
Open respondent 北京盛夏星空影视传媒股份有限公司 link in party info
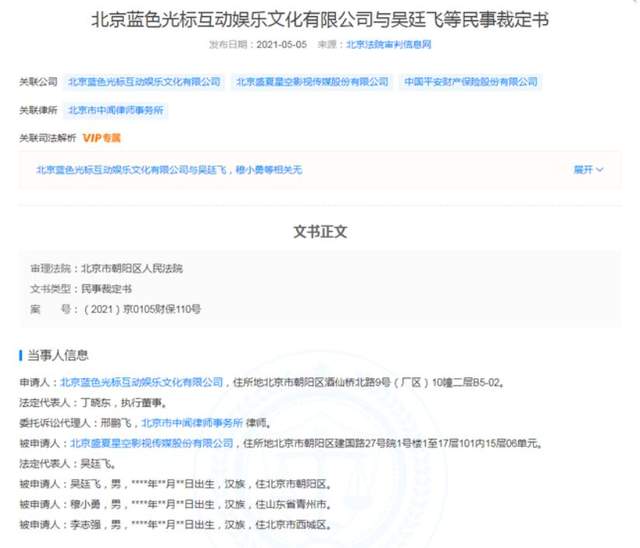pyautogui.click(x=152, y=443)
